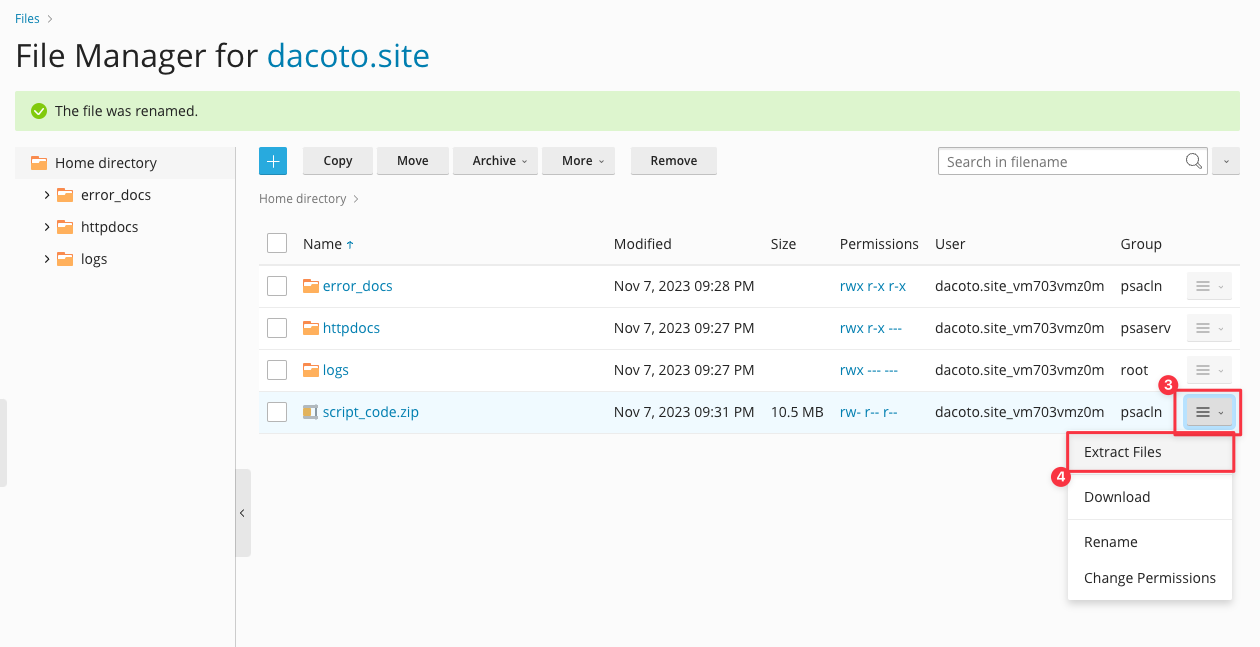Click the script_code.zip archive file icon
Screen dimensions: 1260x647
tap(310, 412)
